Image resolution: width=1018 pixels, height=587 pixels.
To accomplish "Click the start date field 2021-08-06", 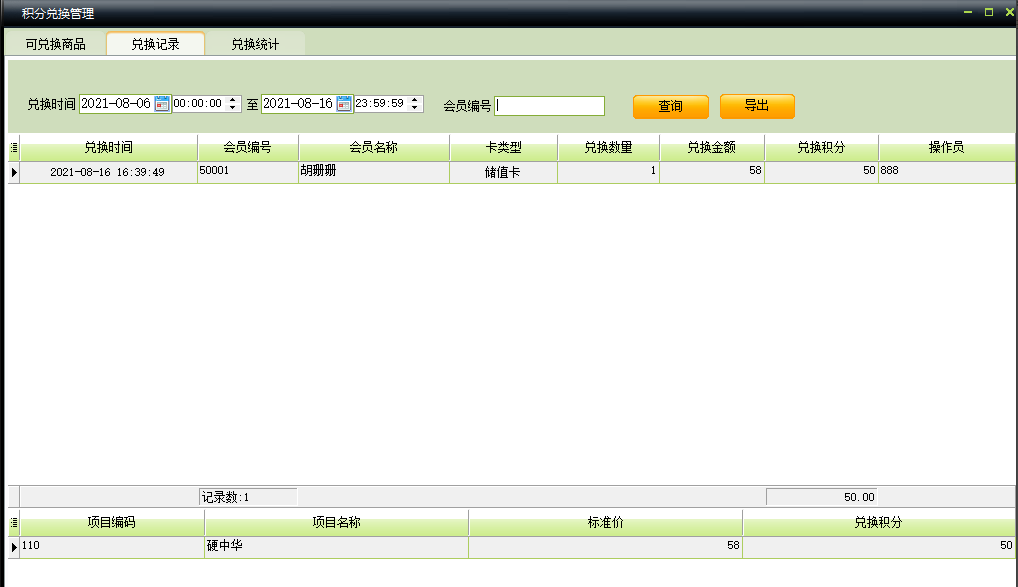I will 116,104.
